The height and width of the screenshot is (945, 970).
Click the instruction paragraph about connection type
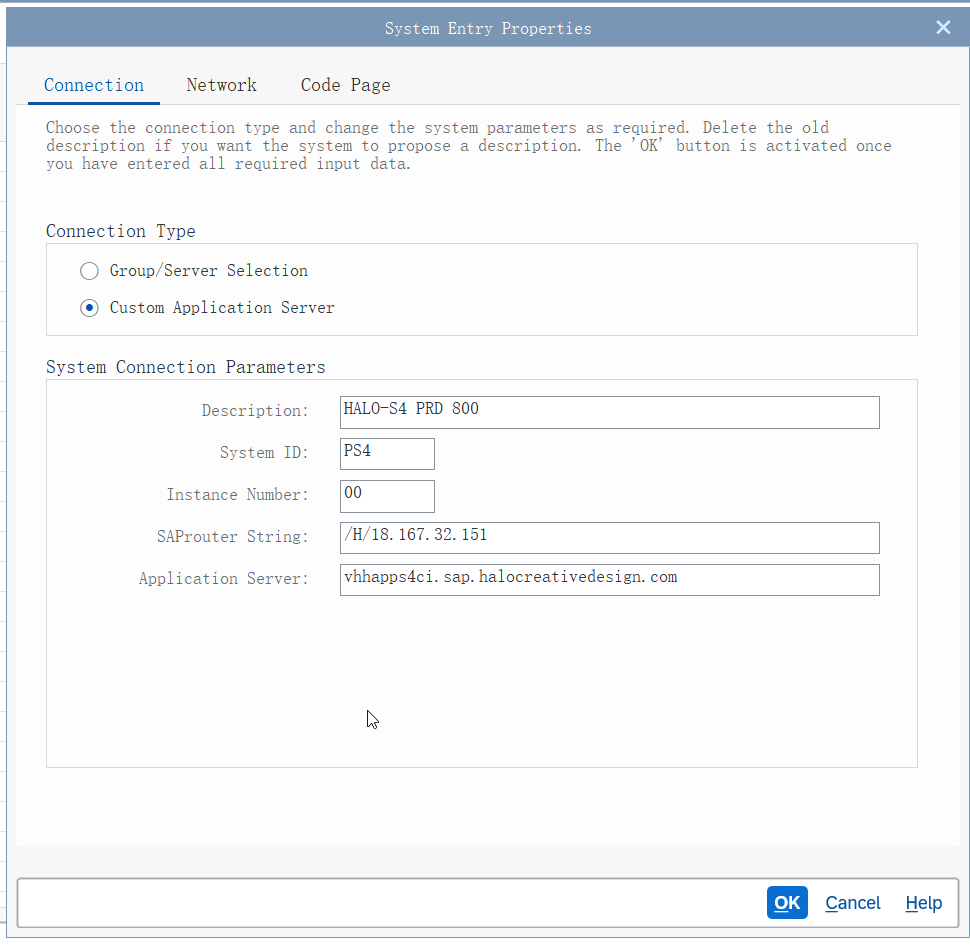pos(468,146)
